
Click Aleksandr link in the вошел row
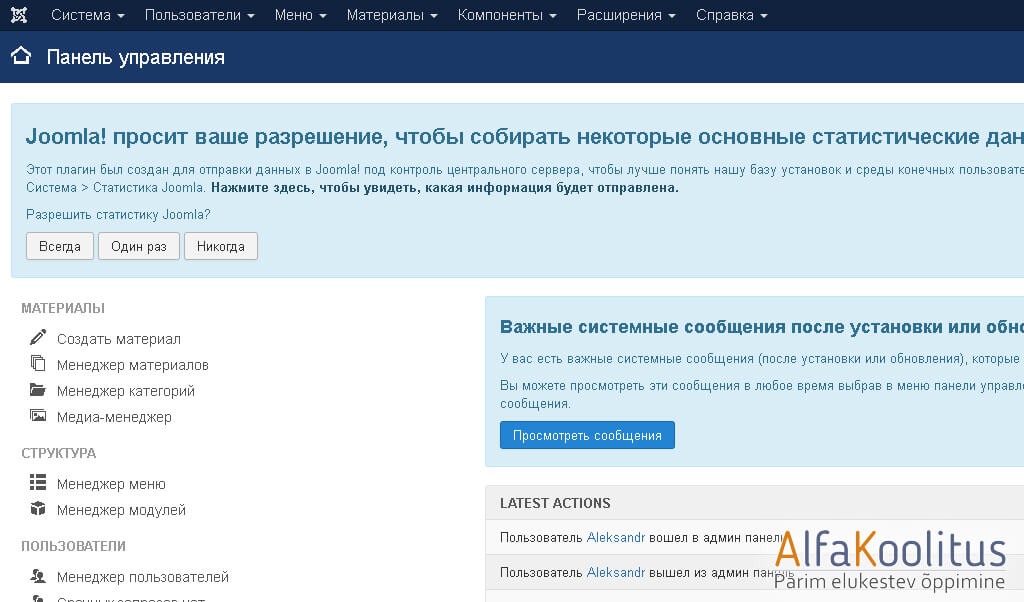point(616,537)
